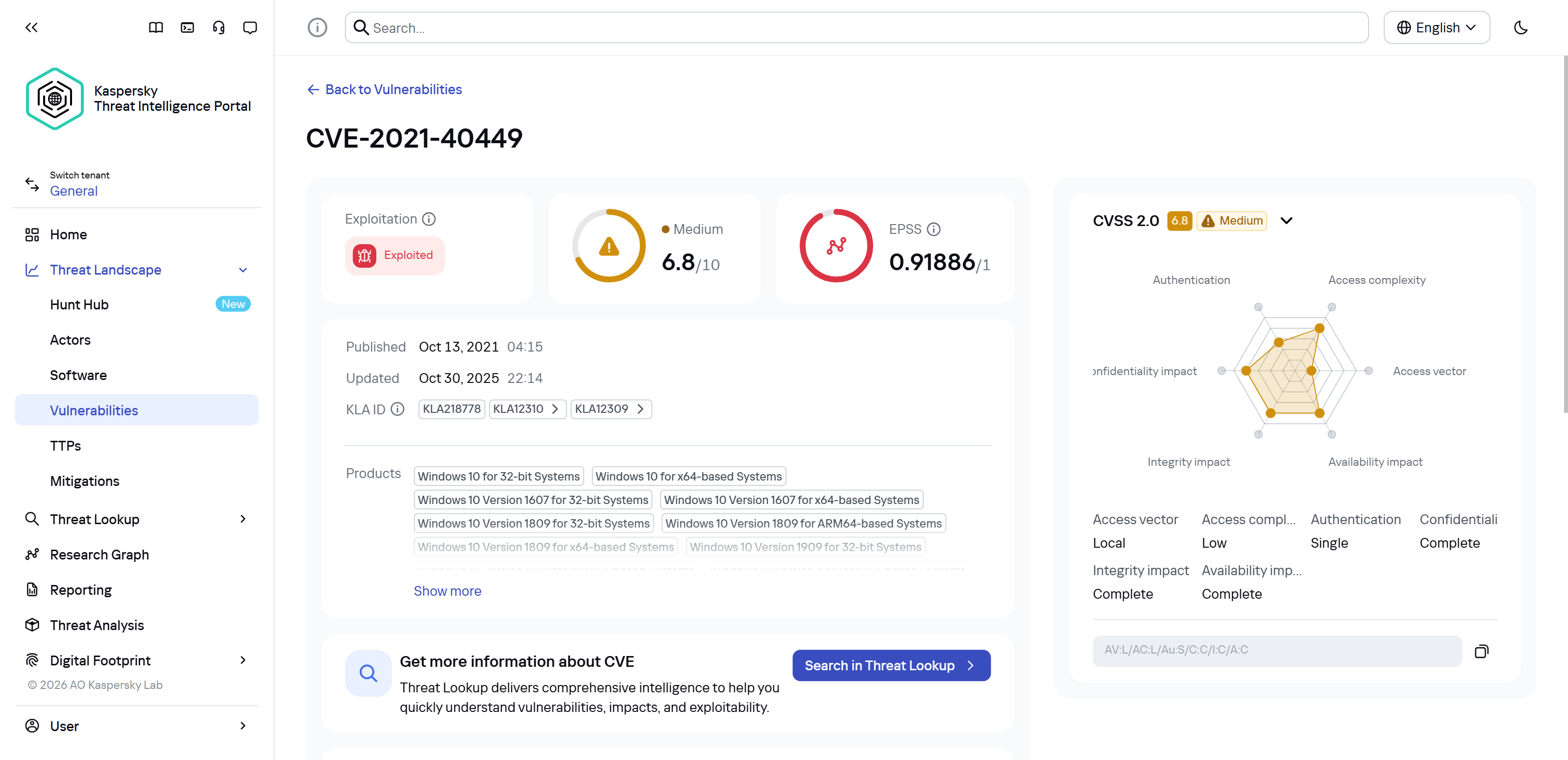
Task: Open the Actors menu item
Action: click(x=70, y=340)
